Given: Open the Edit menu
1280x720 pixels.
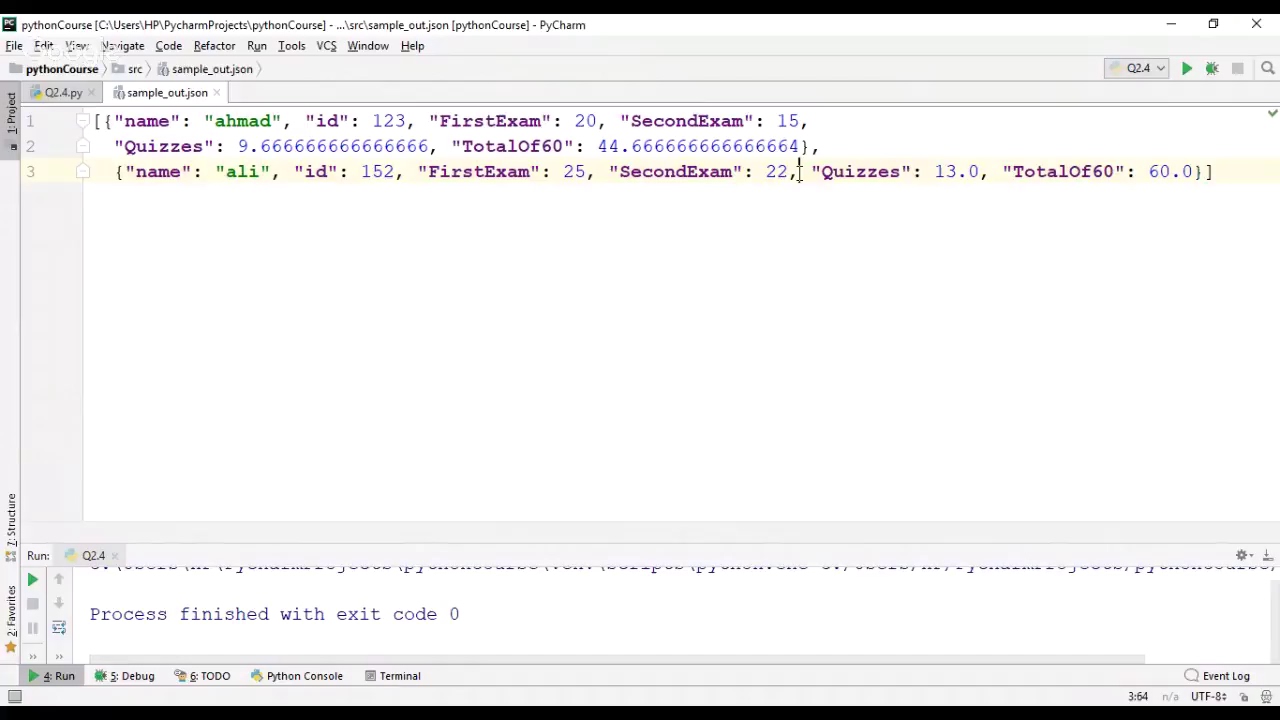Looking at the screenshot, I should click(44, 46).
